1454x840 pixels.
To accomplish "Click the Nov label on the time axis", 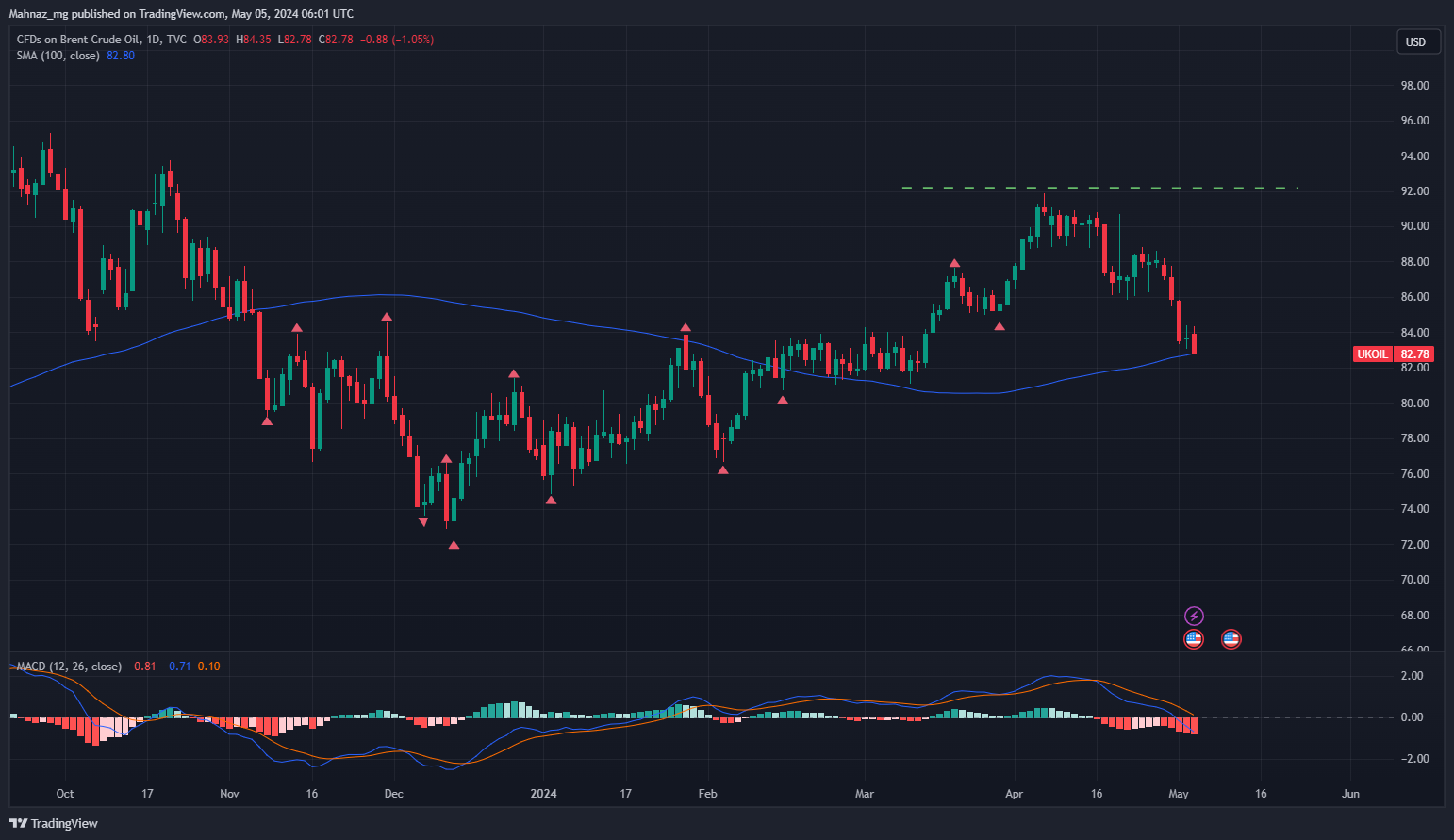I will pyautogui.click(x=229, y=794).
